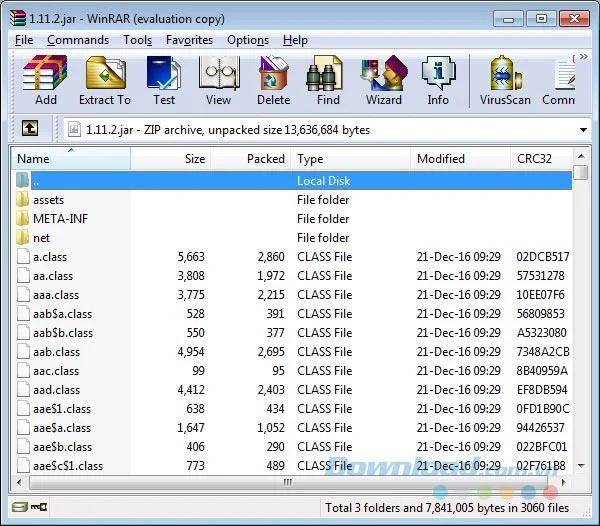The image size is (600, 526).
Task: Open the Commands menu
Action: coord(78,40)
